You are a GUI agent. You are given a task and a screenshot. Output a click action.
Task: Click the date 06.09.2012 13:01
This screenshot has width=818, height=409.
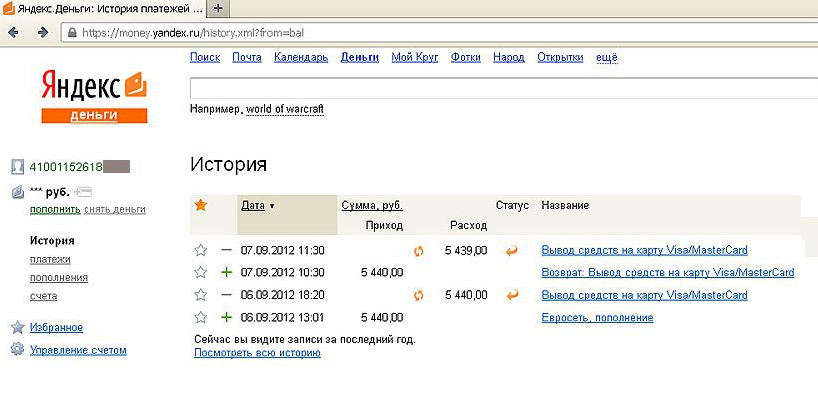(x=283, y=317)
